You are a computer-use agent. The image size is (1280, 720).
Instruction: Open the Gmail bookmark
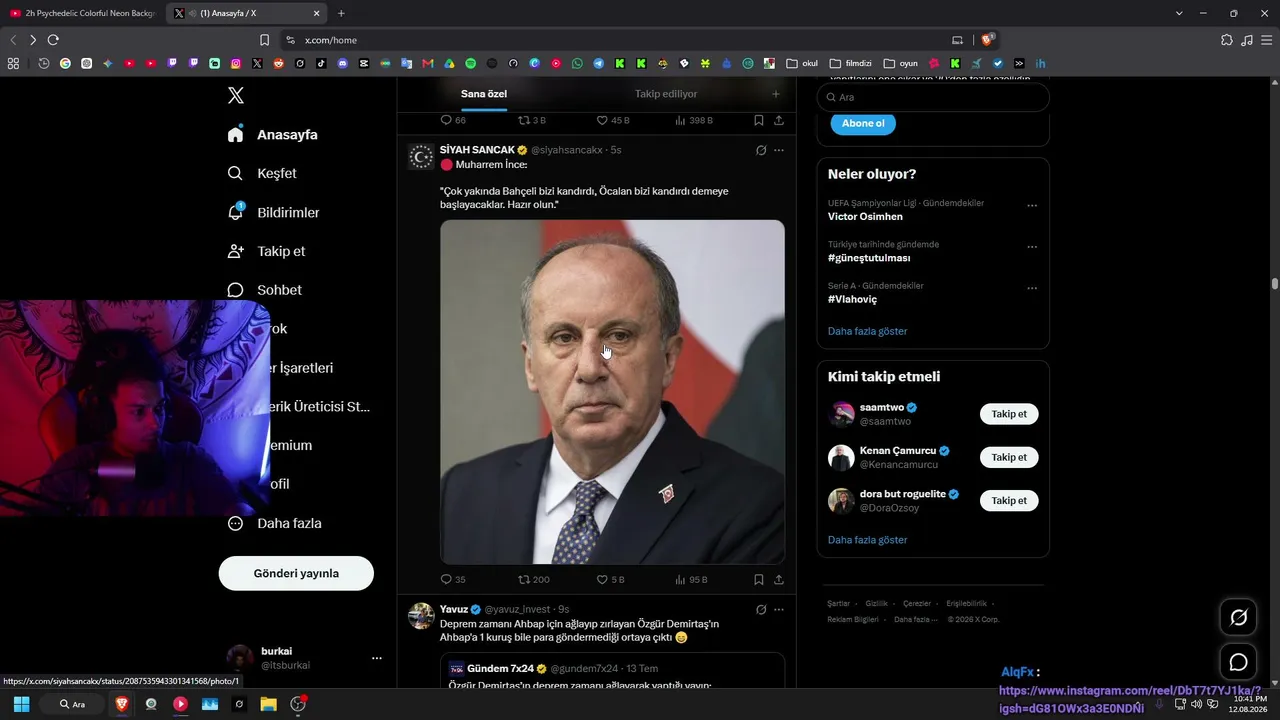428,63
